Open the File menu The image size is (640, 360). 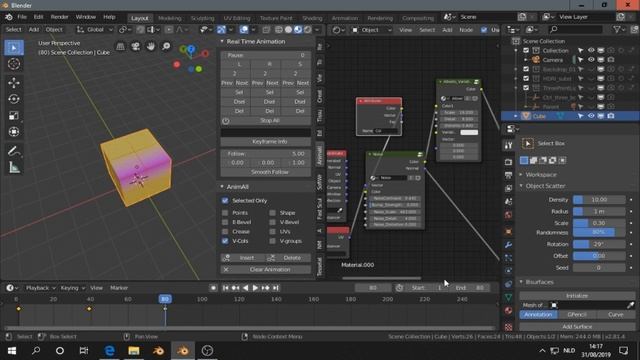point(22,17)
